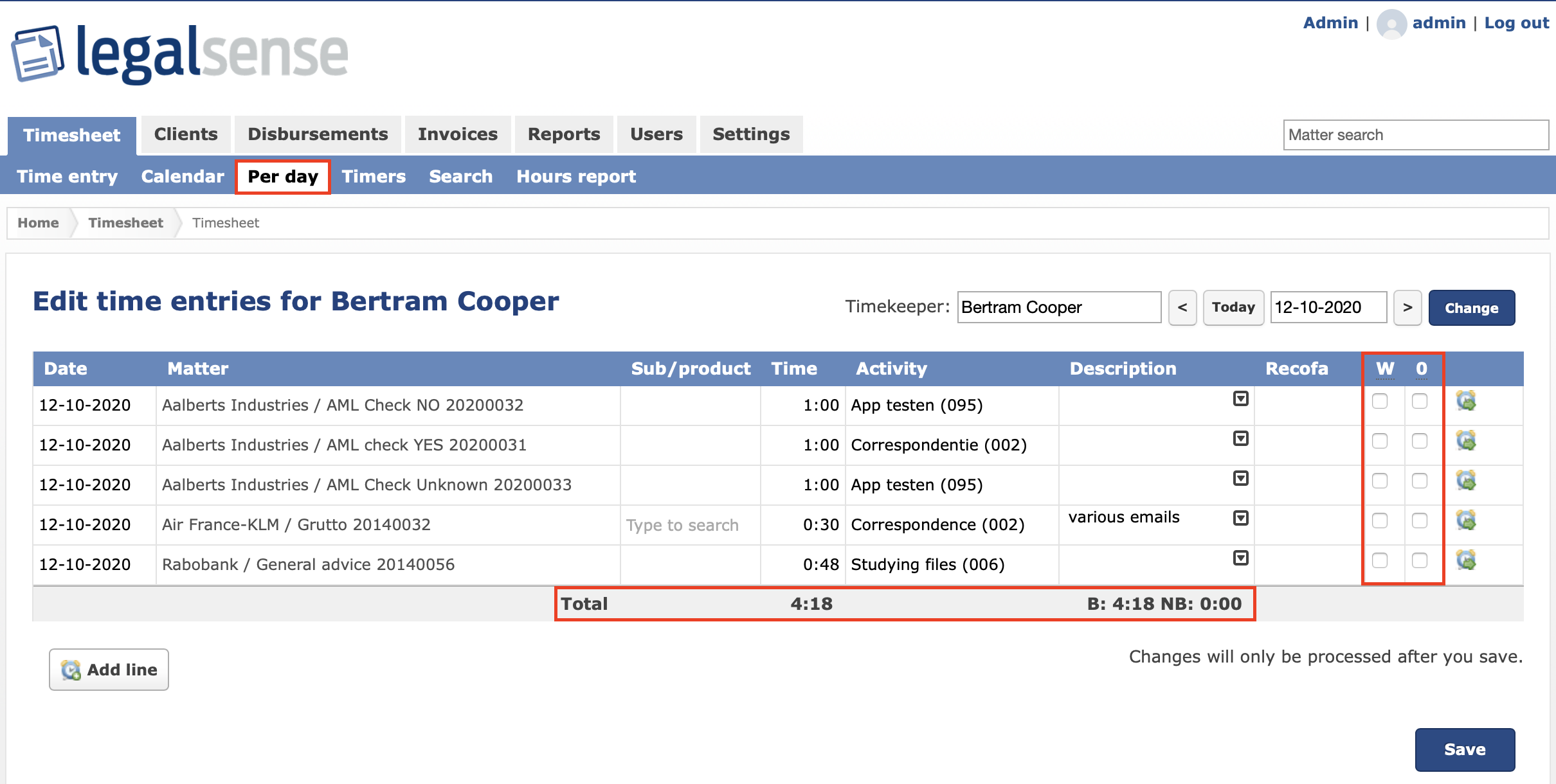Viewport: 1556px width, 784px height.
Task: Click the Add line button
Action: (109, 670)
